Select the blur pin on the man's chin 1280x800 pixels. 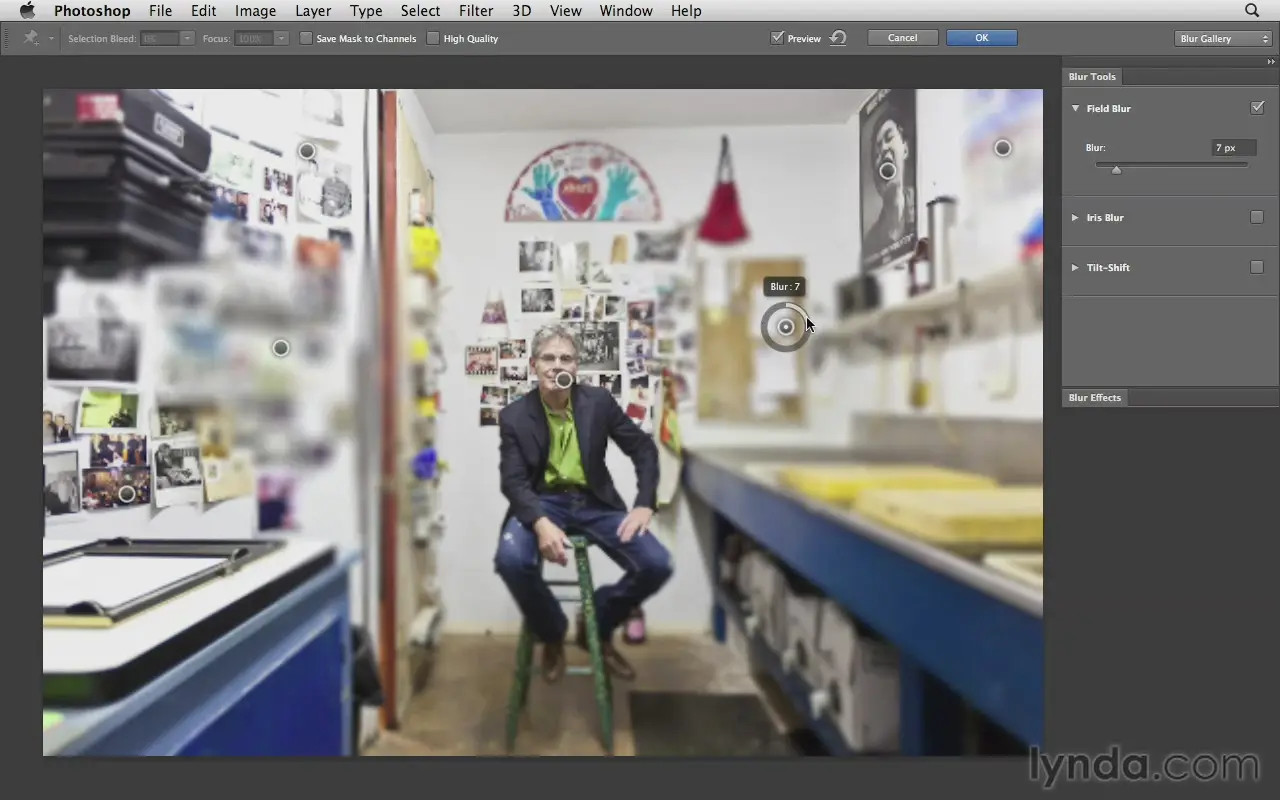564,380
